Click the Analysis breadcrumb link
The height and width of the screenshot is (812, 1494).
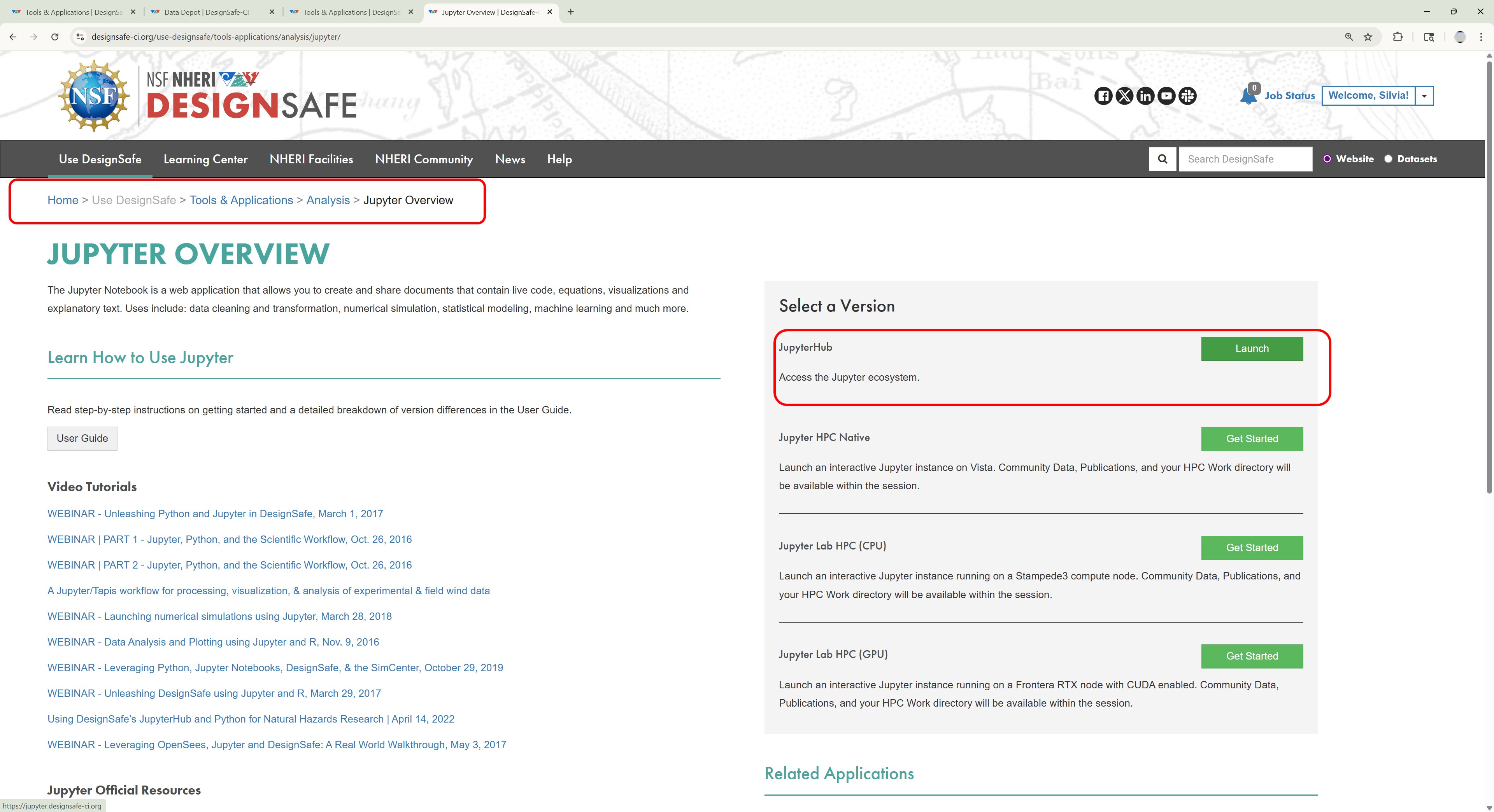[x=328, y=200]
